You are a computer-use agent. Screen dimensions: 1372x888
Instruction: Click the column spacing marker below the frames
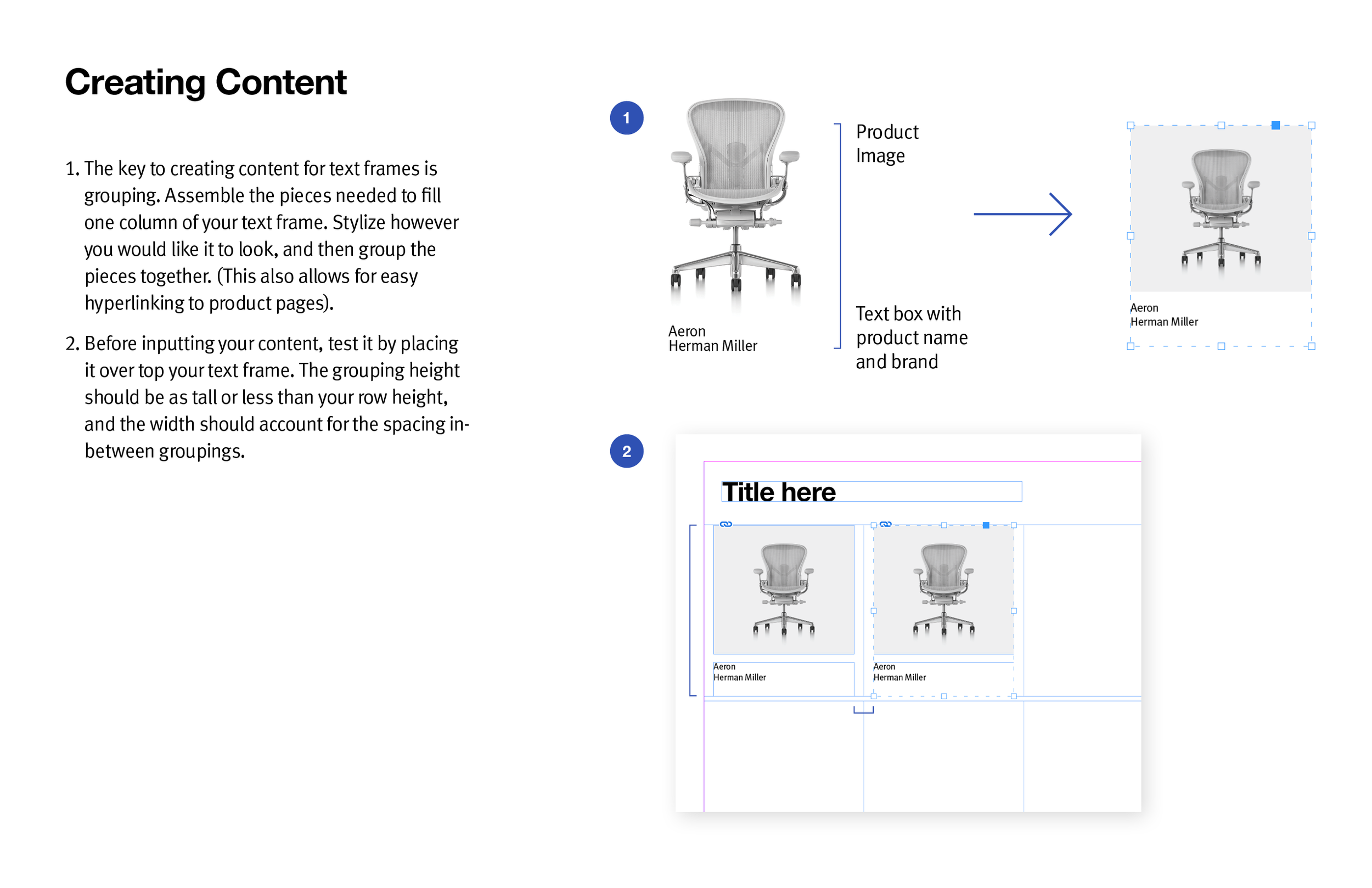[864, 709]
